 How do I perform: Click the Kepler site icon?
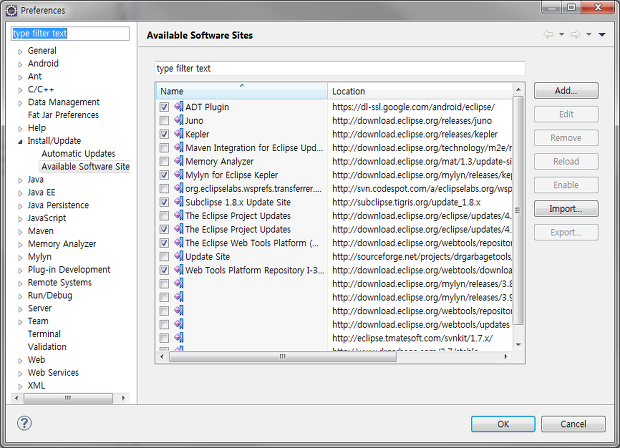pos(179,134)
